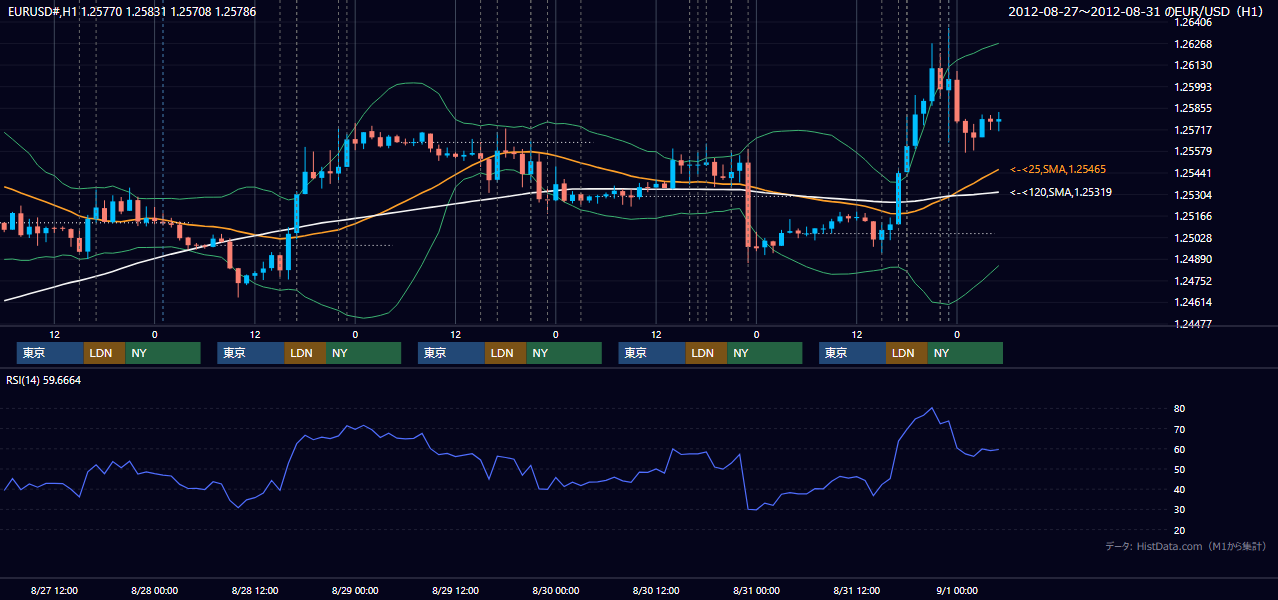Click the first LDN session block
This screenshot has width=1278, height=600.
coord(104,353)
